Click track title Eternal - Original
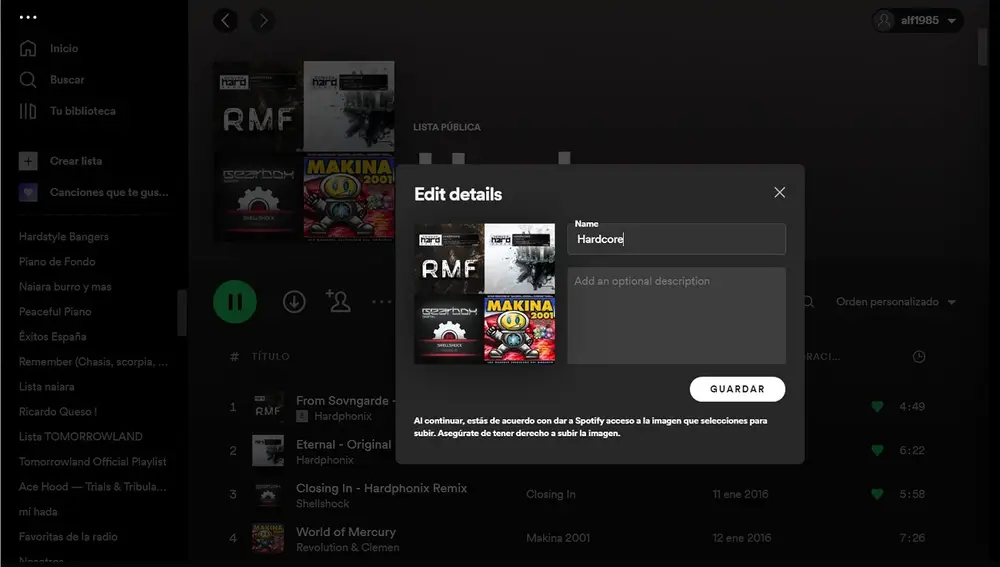The height and width of the screenshot is (567, 1000). pos(344,445)
